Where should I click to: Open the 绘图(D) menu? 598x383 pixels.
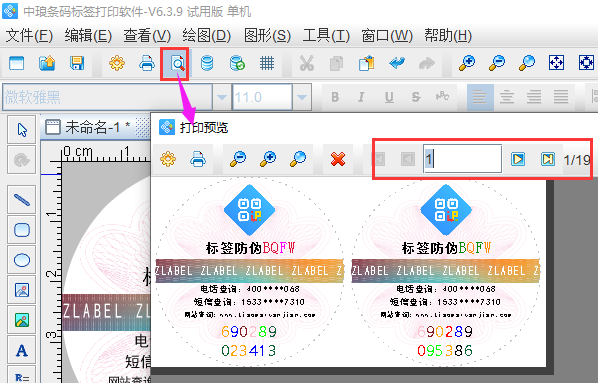tap(206, 36)
